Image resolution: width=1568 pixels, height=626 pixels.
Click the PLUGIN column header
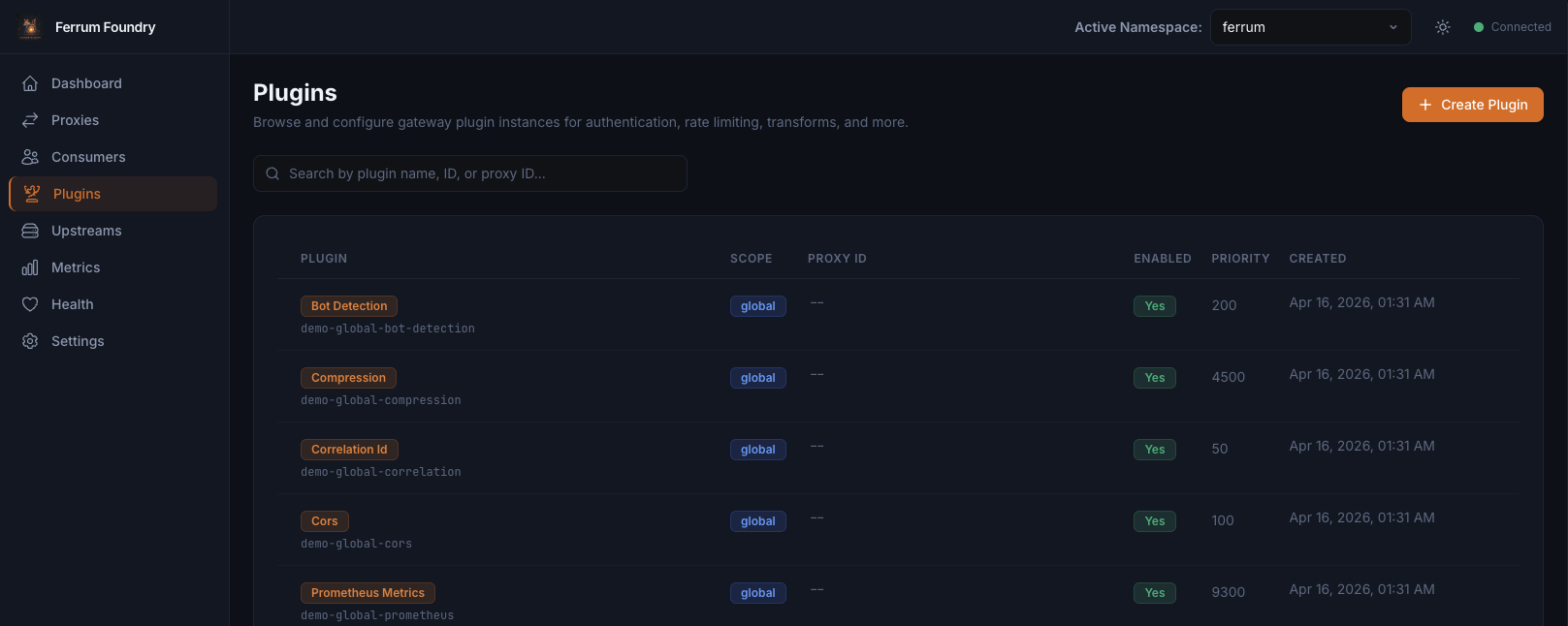click(324, 259)
